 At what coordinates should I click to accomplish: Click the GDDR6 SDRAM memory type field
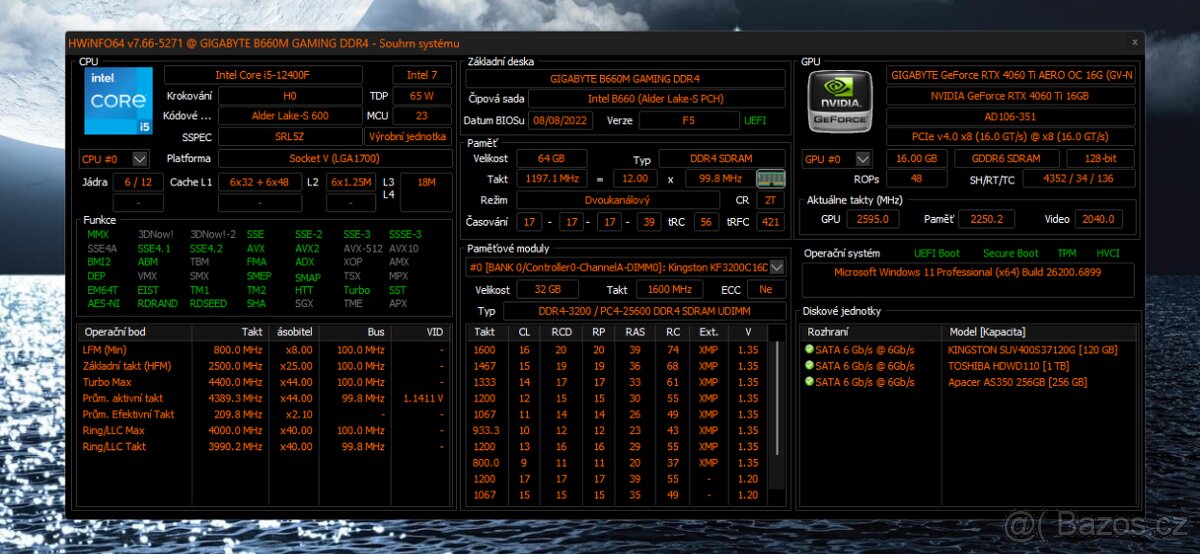(1005, 159)
